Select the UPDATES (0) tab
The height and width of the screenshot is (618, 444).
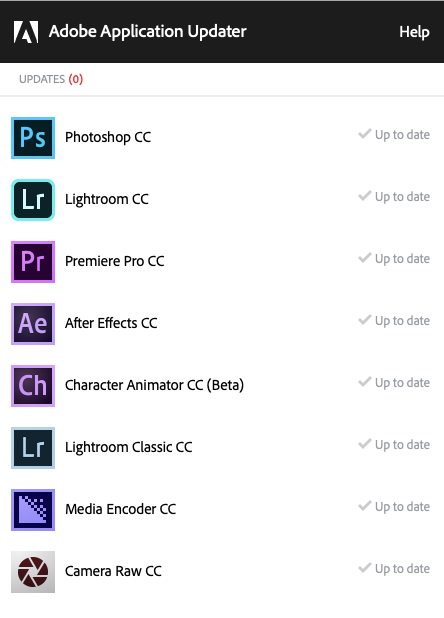click(x=51, y=79)
